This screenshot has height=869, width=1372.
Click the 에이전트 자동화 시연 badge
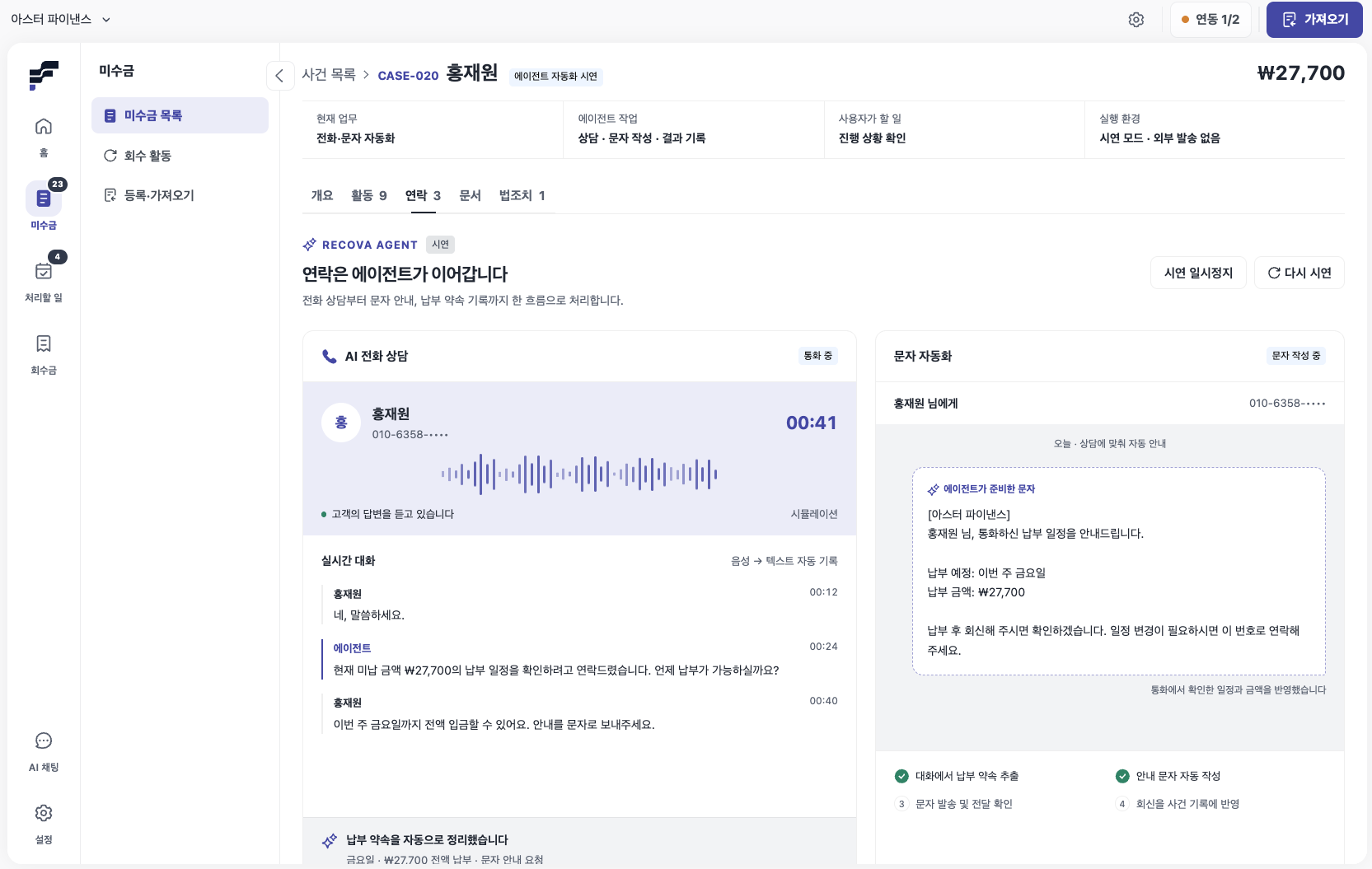[x=555, y=77]
